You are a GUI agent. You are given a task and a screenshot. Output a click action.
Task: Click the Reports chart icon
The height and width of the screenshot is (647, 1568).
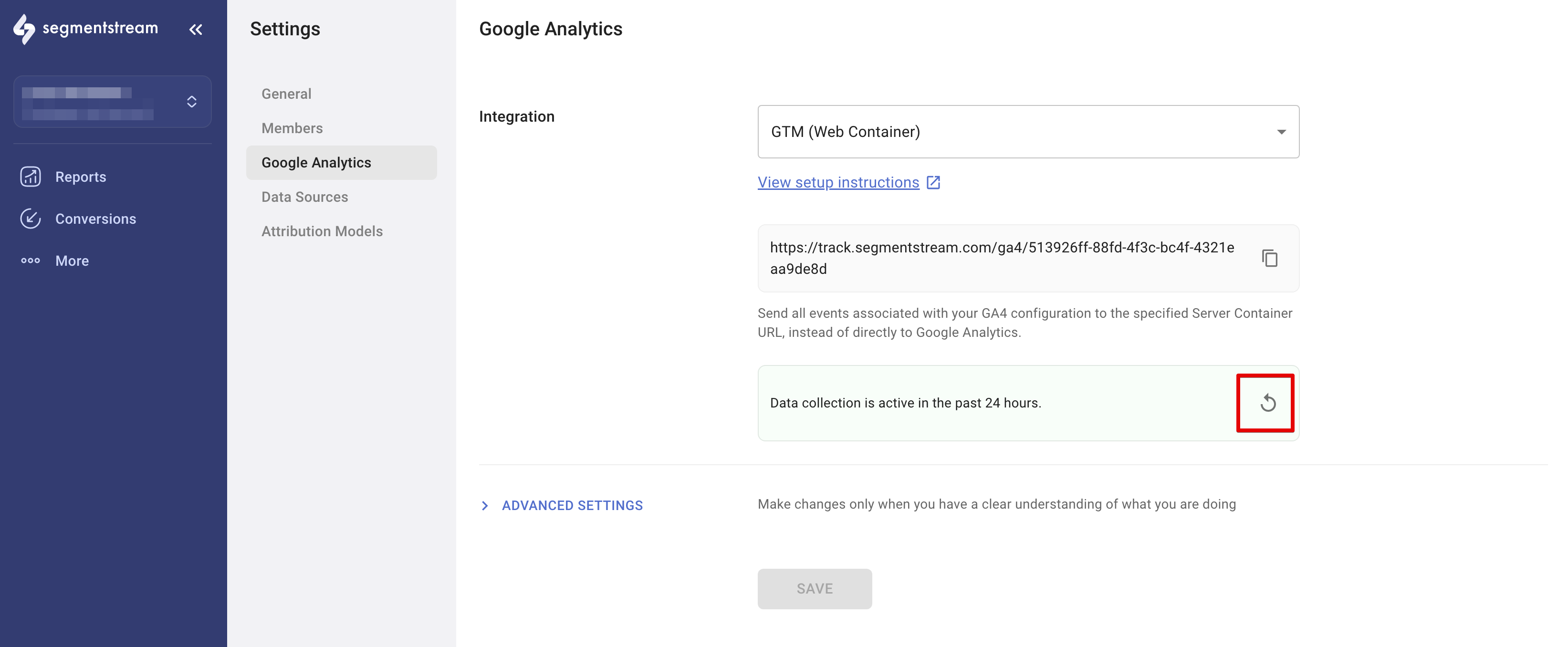pos(31,177)
